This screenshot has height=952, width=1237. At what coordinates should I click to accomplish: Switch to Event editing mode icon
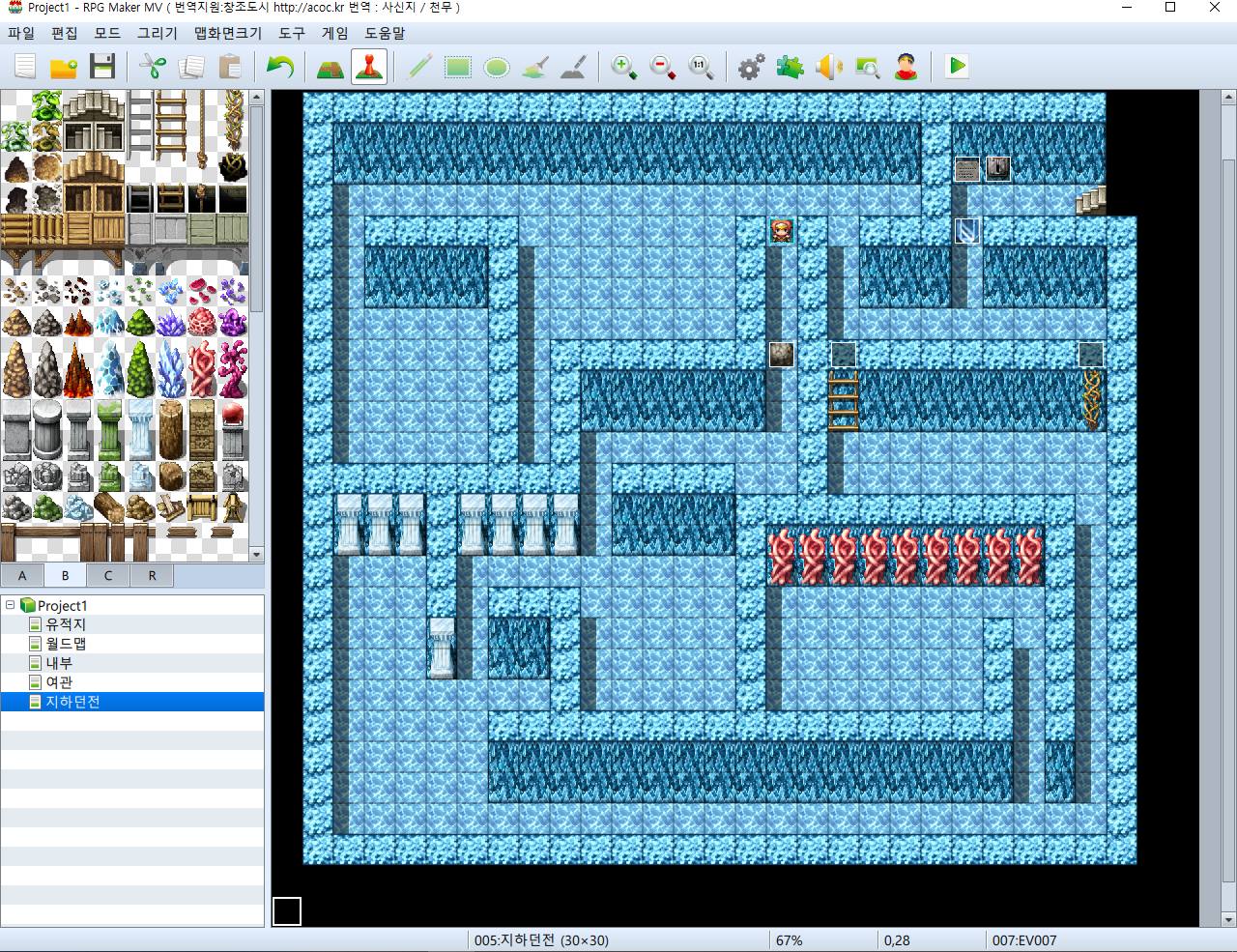tap(369, 67)
